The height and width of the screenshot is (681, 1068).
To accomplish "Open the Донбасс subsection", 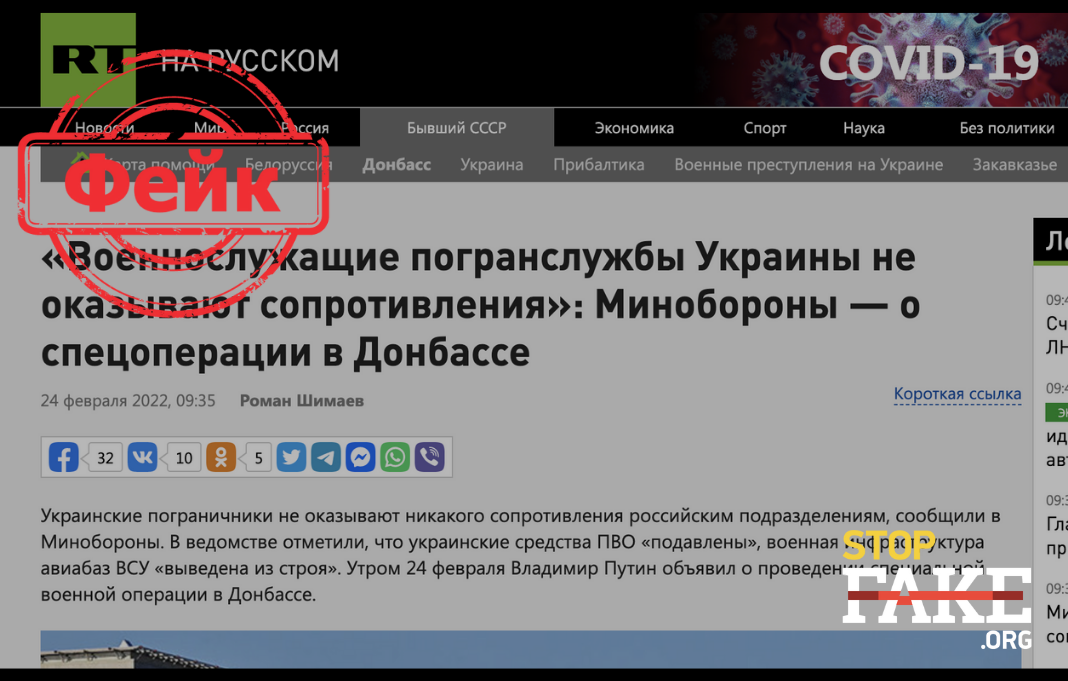I will tap(396, 165).
